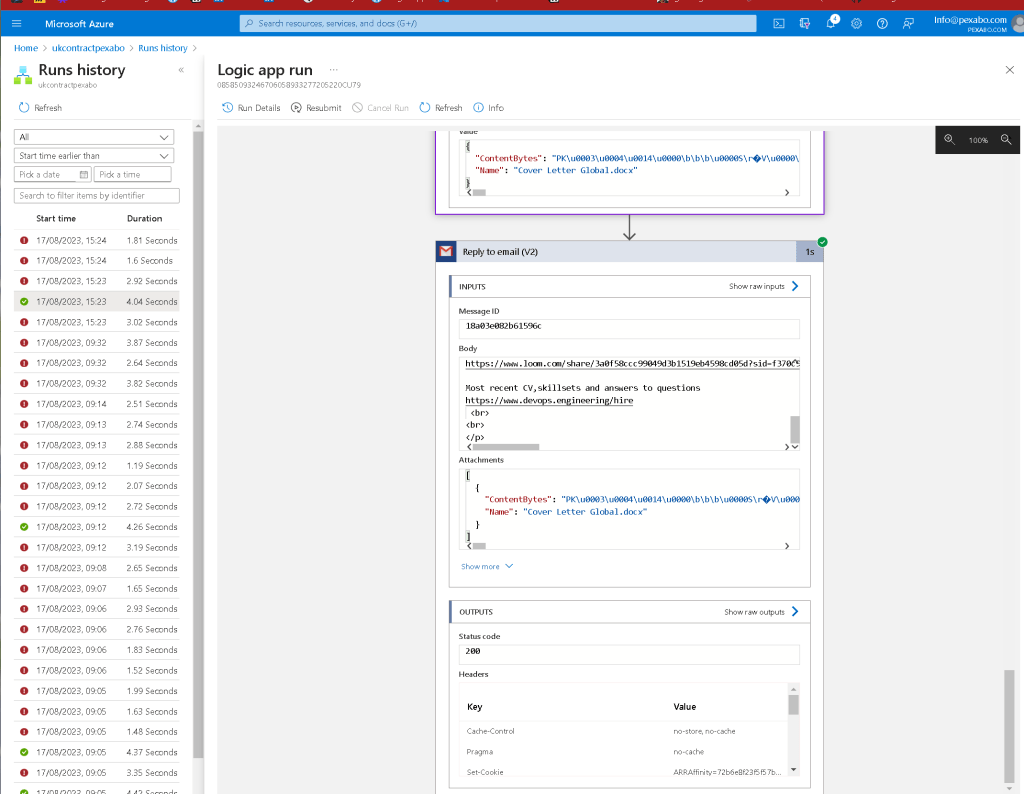The image size is (1024, 794).
Task: Select the succeeded run with 4.37 Seconds
Action: click(x=97, y=752)
